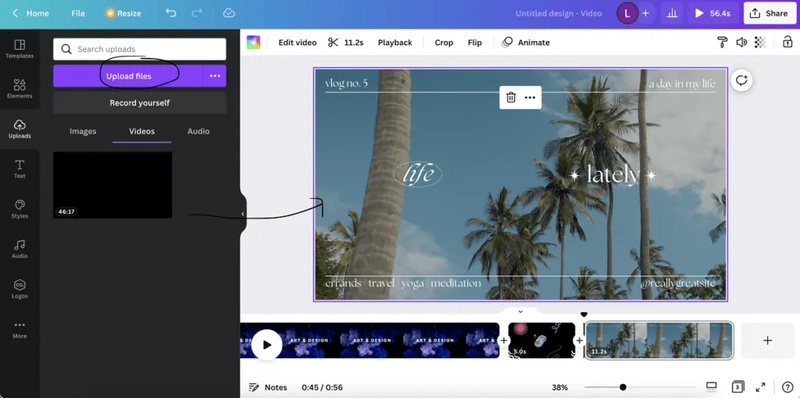This screenshot has width=800, height=398.
Task: Click the L profile avatar
Action: 627,13
